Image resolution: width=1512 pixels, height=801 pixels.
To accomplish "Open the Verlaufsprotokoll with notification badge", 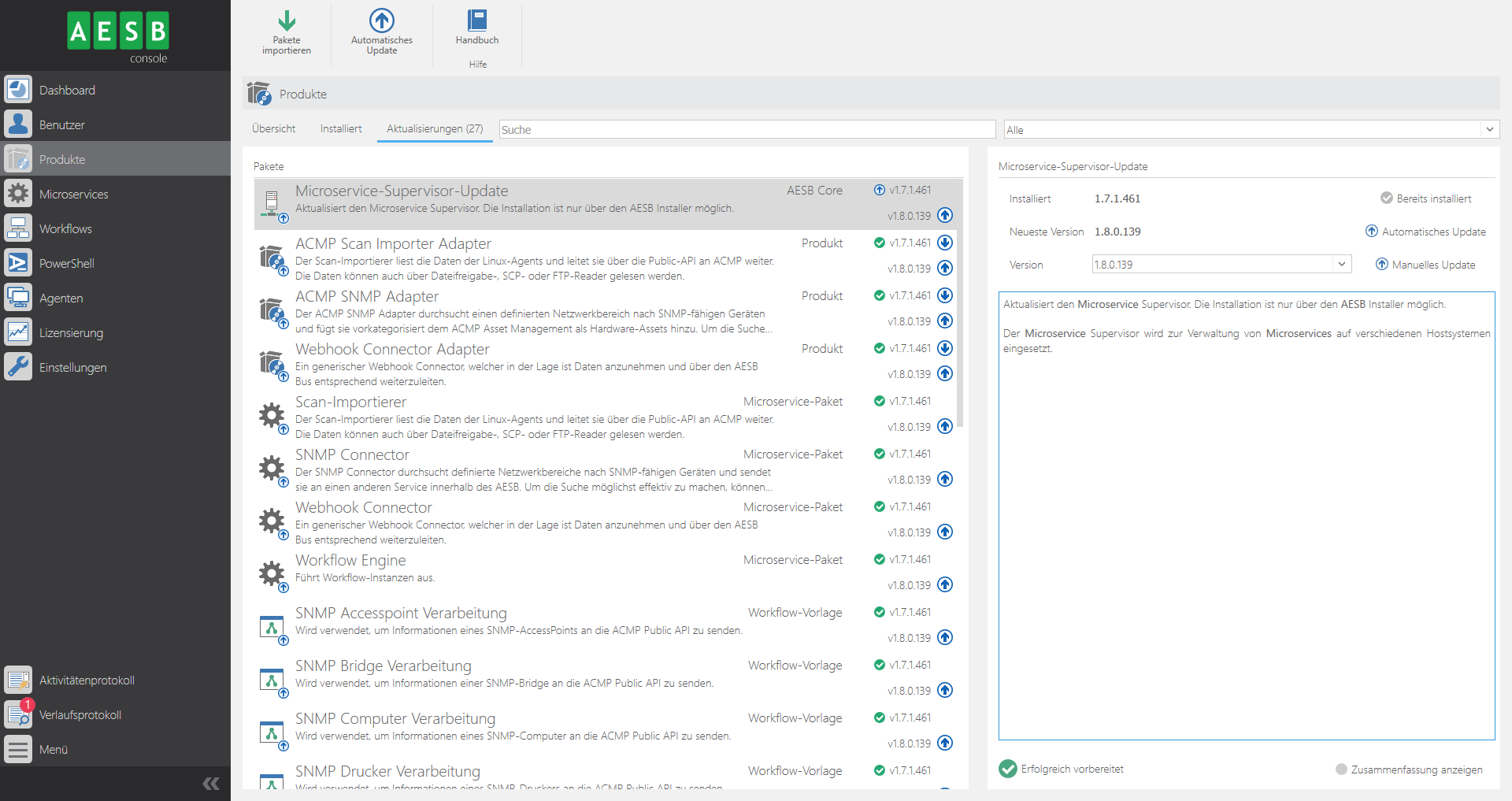I will [80, 715].
